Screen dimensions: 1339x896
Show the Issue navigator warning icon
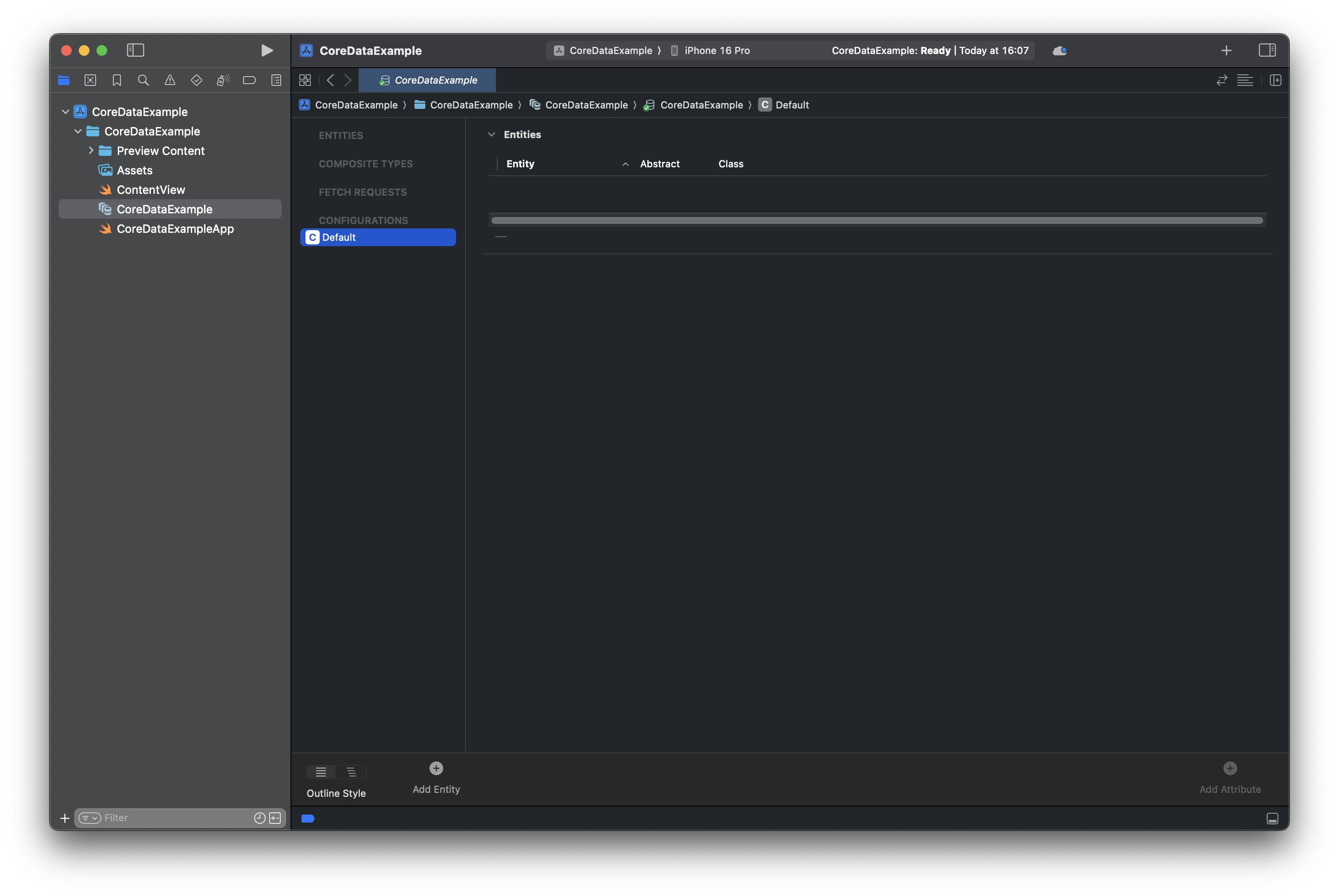(170, 81)
